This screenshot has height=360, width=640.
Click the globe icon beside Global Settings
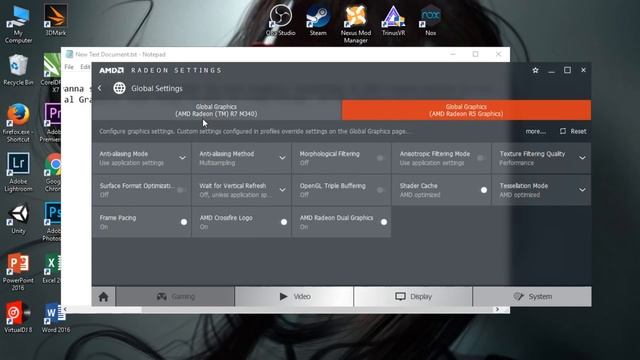click(x=119, y=88)
